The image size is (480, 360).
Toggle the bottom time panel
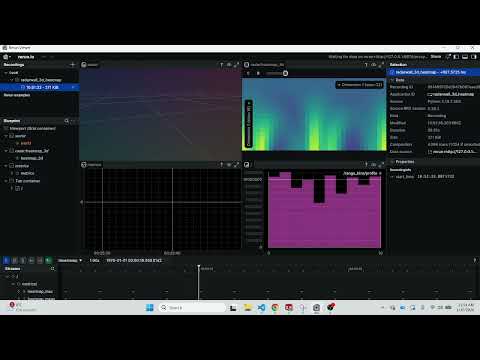[465, 57]
